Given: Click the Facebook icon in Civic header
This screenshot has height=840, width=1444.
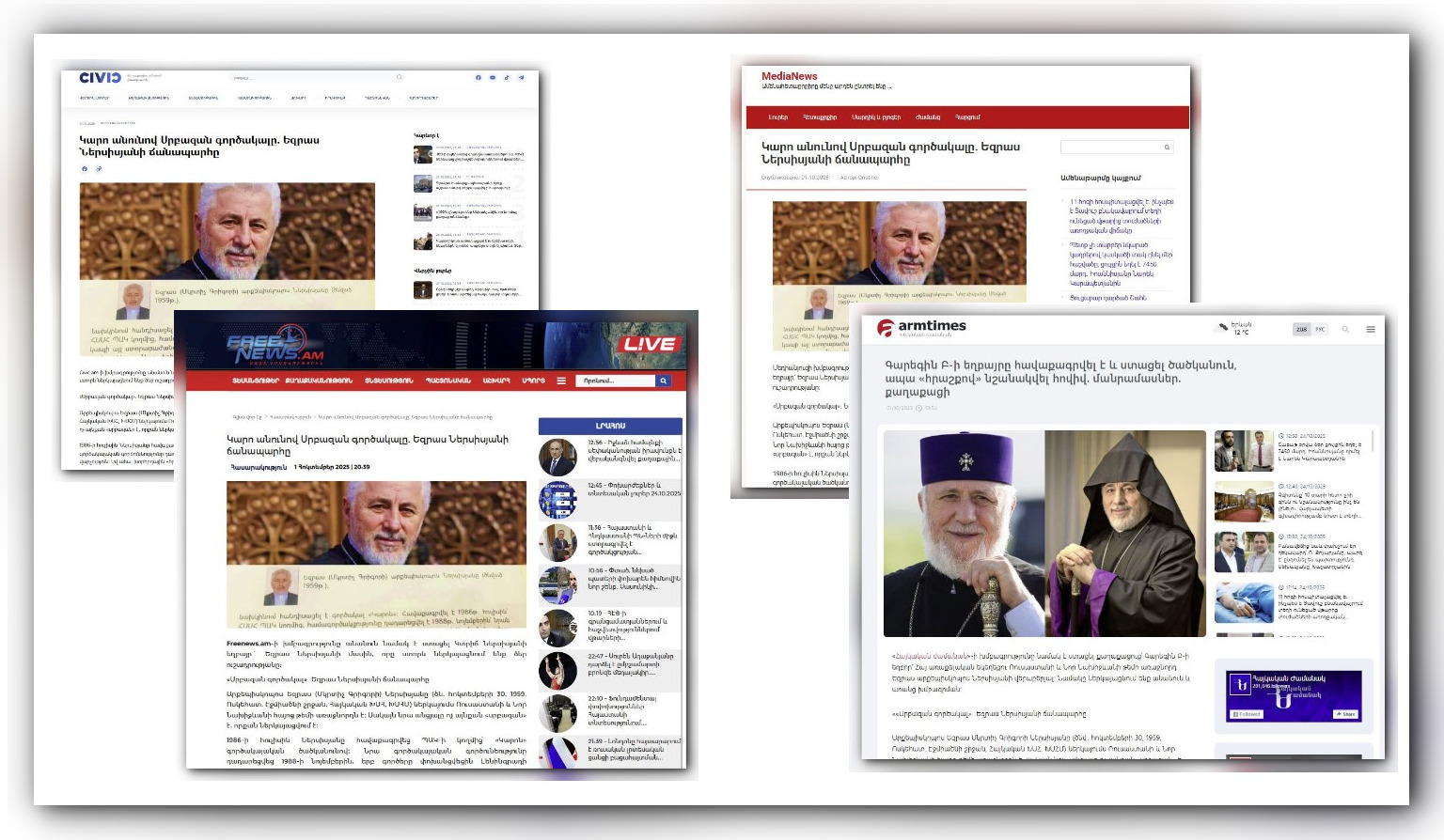Looking at the screenshot, I should 478,78.
